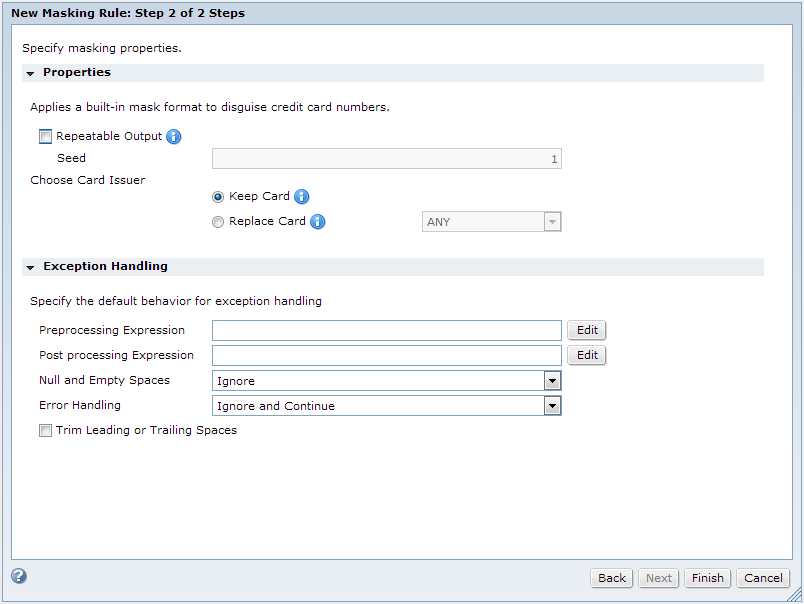
Task: Click the Finish button
Action: click(707, 578)
